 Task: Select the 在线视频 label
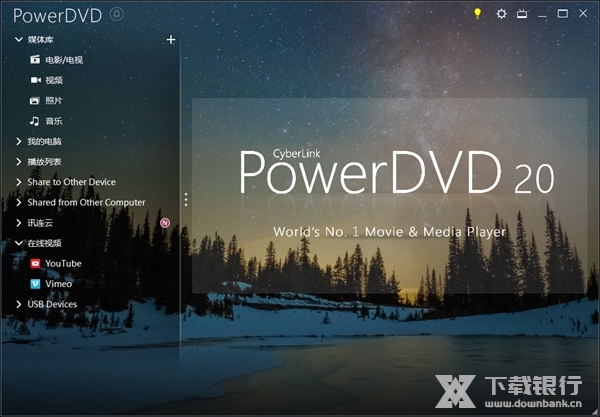44,243
